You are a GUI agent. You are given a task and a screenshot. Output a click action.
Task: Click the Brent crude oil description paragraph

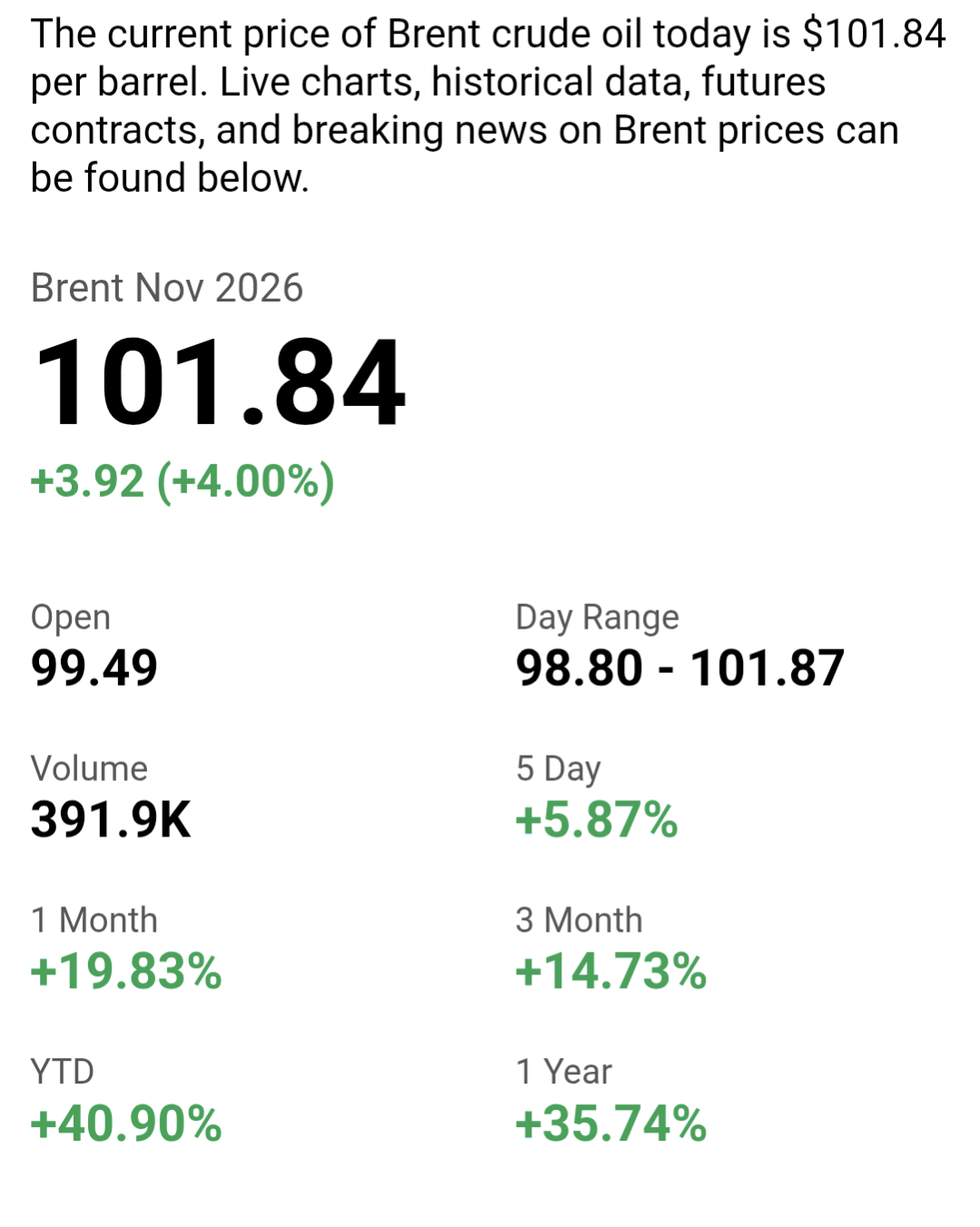click(x=489, y=106)
